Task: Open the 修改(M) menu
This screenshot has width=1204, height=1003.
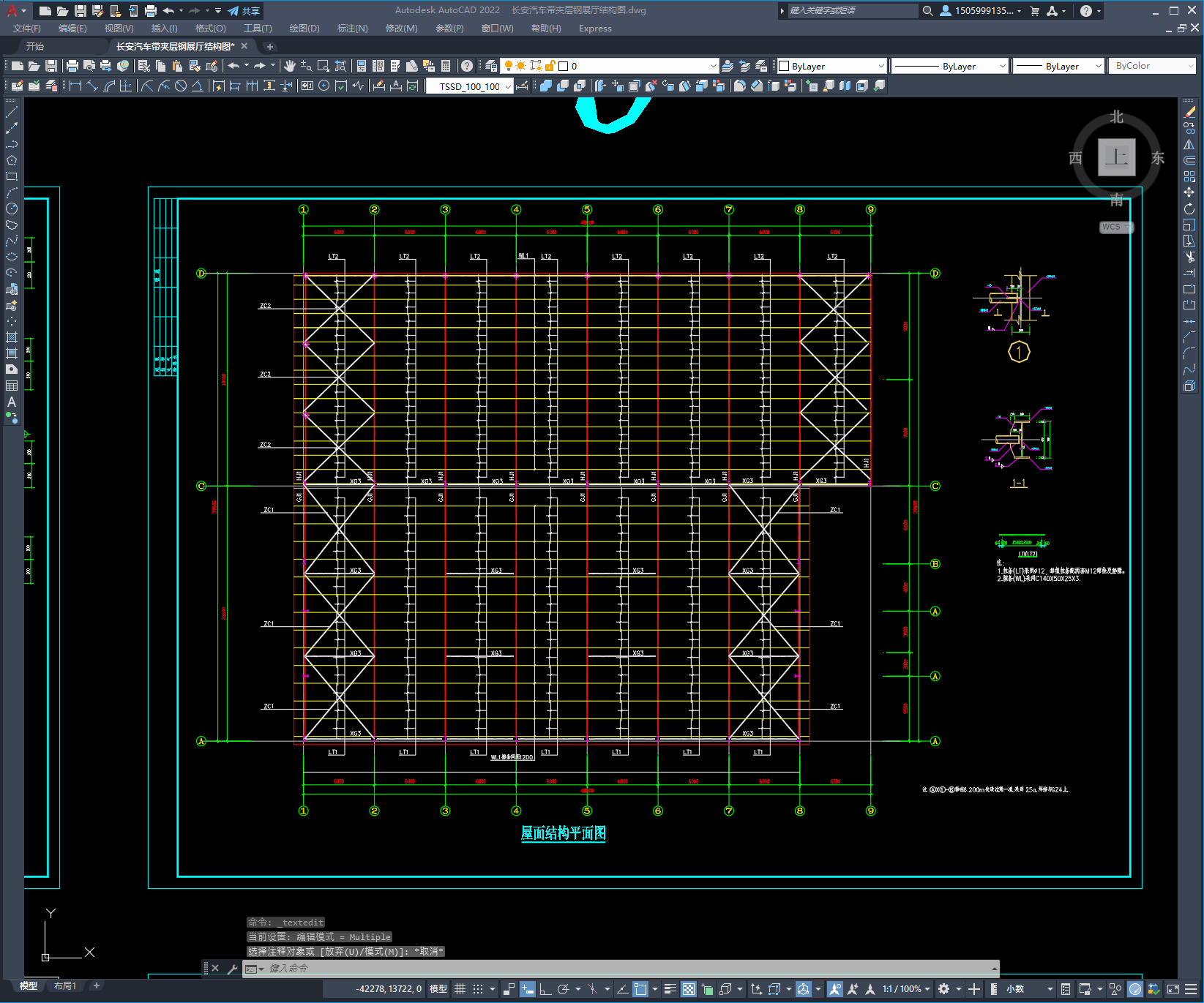Action: click(401, 29)
